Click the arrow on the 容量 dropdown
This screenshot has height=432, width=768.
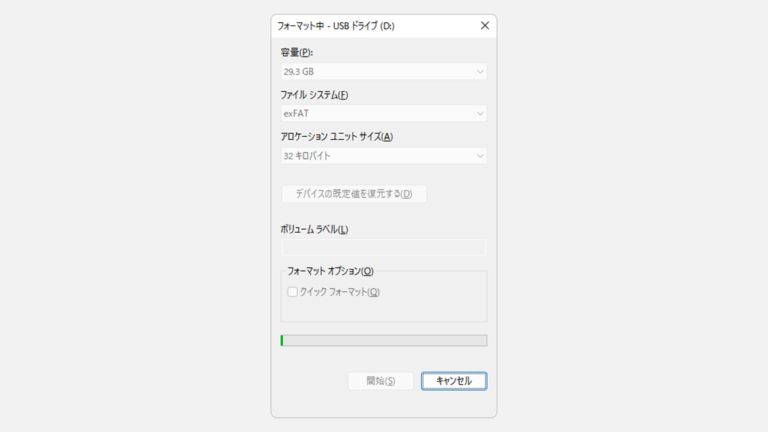point(480,72)
